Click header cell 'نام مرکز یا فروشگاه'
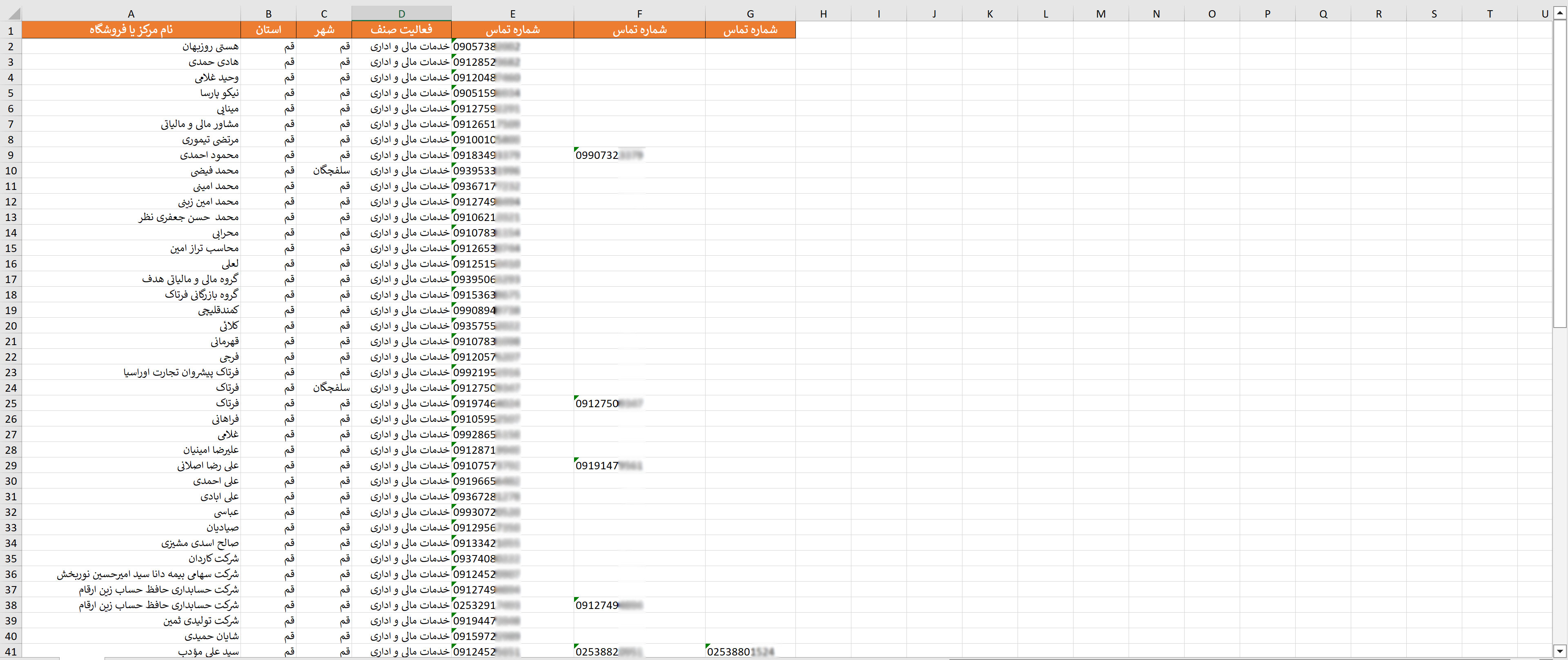This screenshot has width=1568, height=660. point(131,30)
